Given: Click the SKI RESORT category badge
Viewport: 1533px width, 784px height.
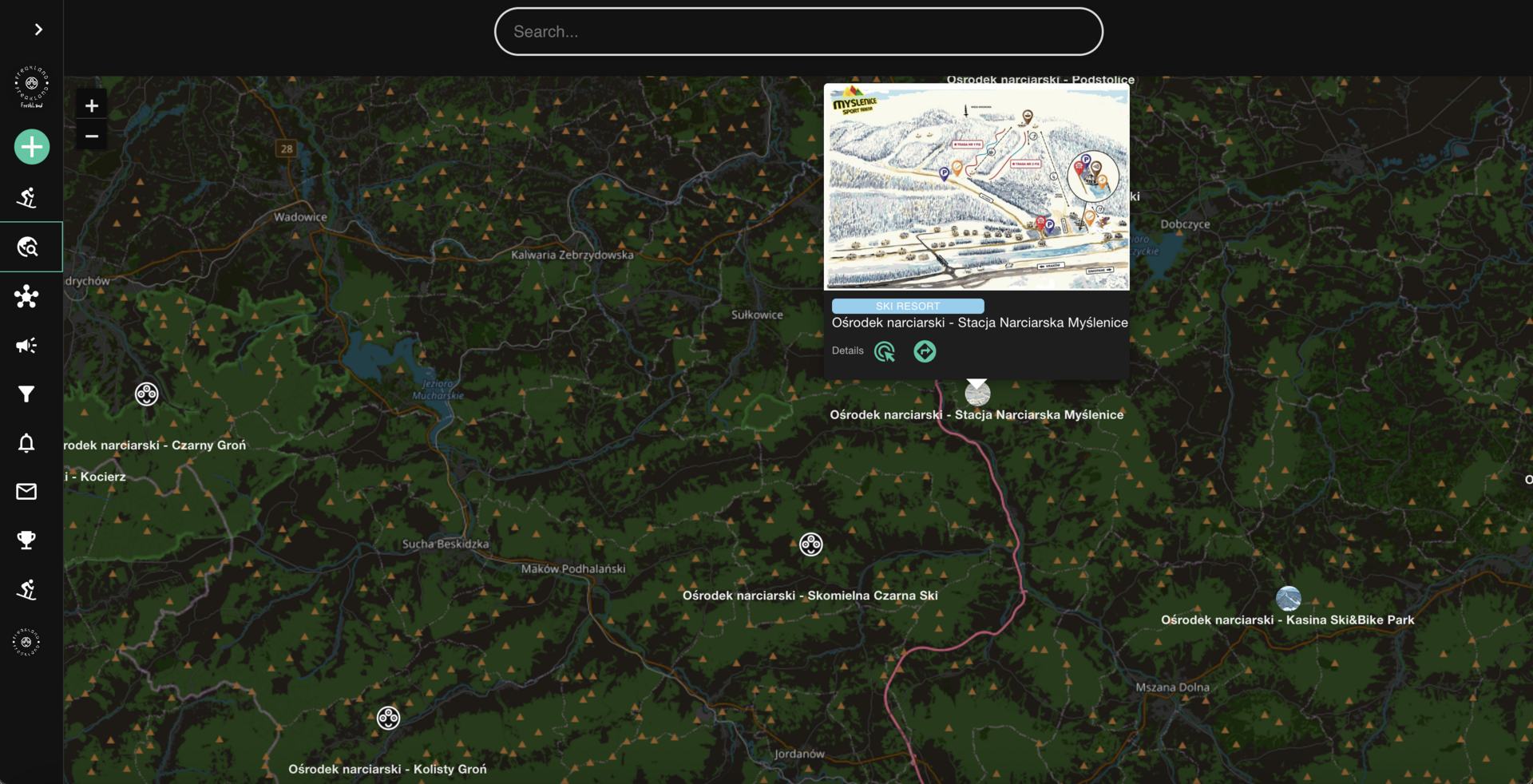Looking at the screenshot, I should coord(907,306).
